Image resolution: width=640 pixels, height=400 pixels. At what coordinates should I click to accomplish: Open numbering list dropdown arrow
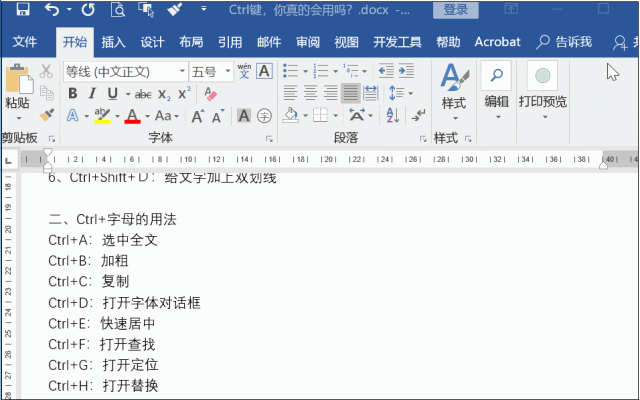tap(335, 71)
